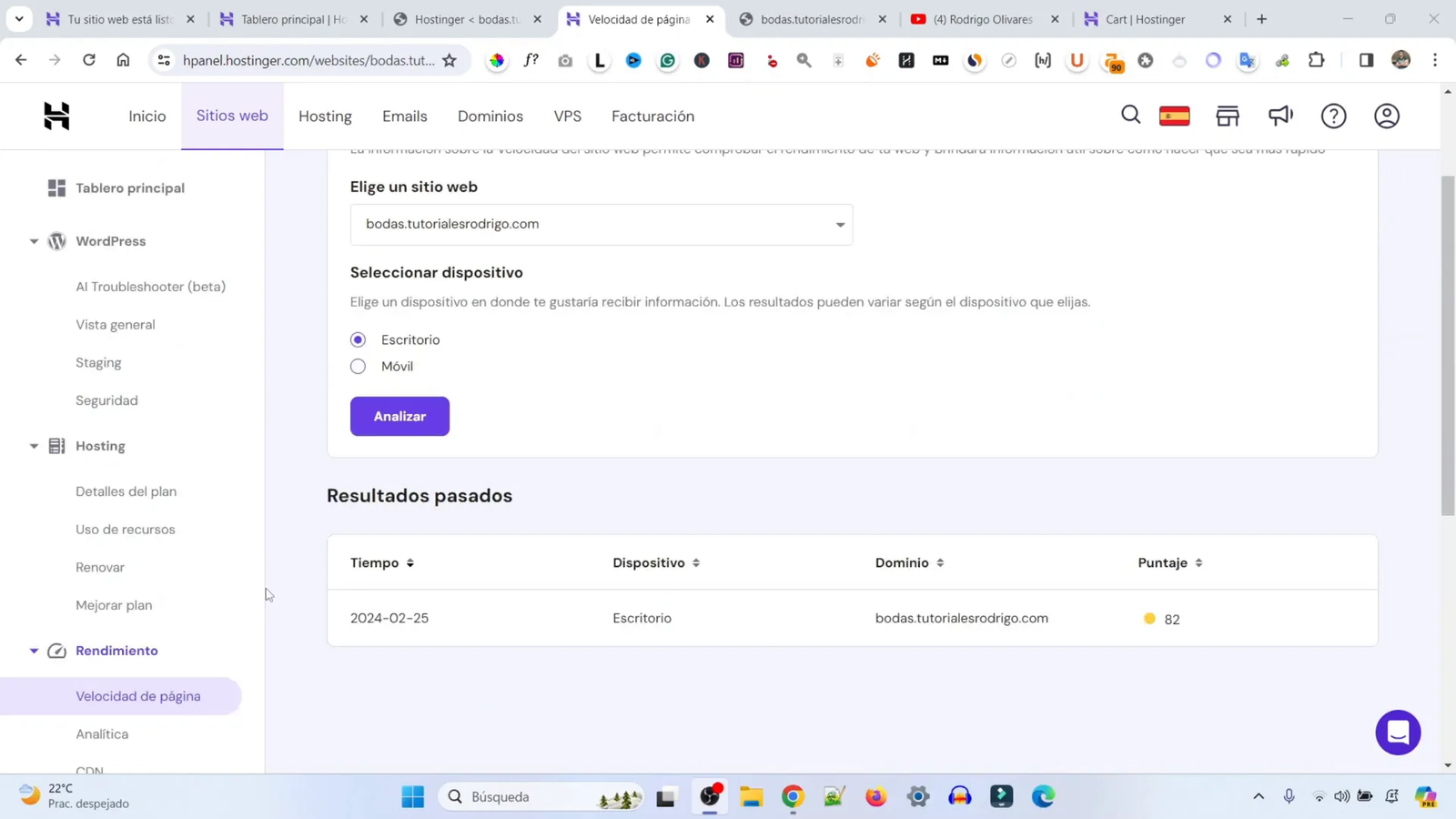Open the website selection dropdown
The image size is (1456, 819).
(x=602, y=224)
